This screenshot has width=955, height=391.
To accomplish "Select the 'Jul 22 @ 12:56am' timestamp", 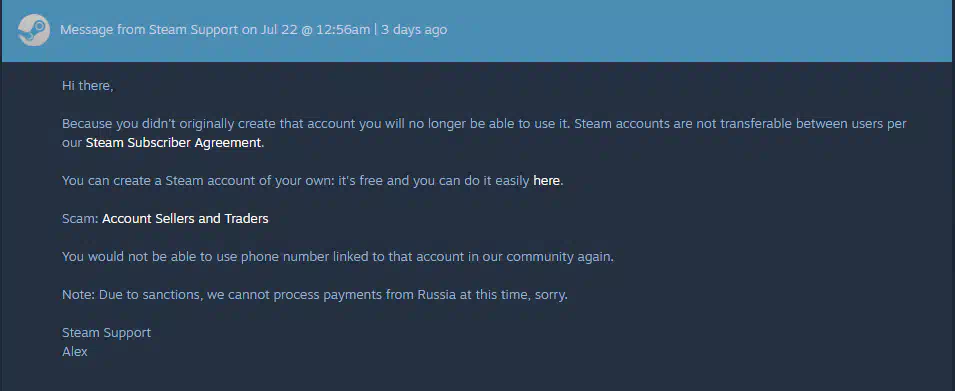I will (316, 30).
